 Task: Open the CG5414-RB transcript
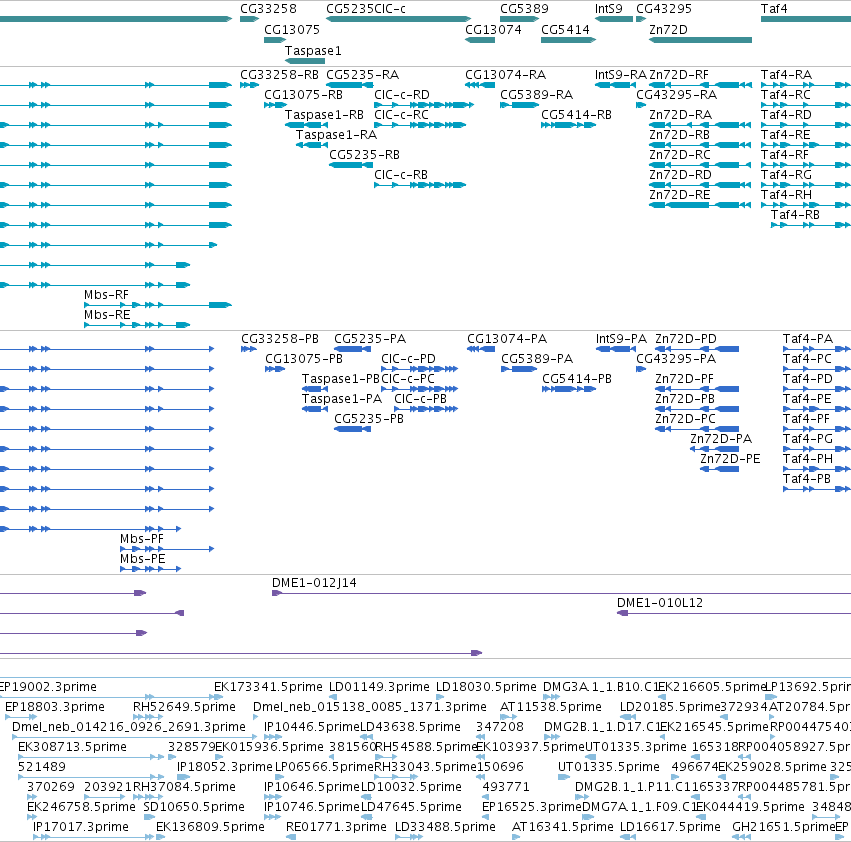click(568, 125)
